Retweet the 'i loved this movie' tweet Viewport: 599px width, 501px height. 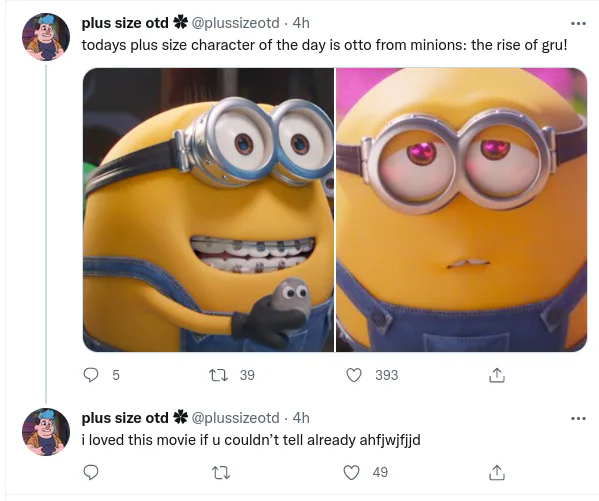coord(221,473)
